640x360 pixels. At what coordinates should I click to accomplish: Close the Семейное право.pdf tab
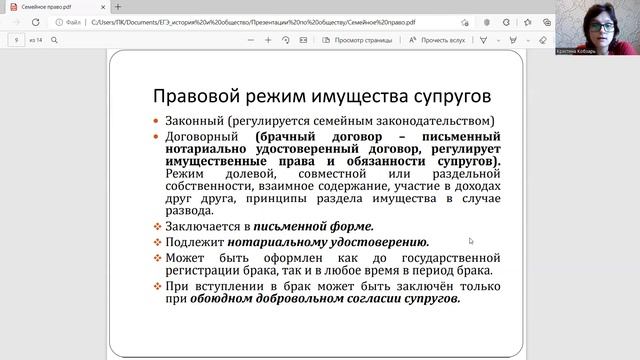[x=103, y=7]
